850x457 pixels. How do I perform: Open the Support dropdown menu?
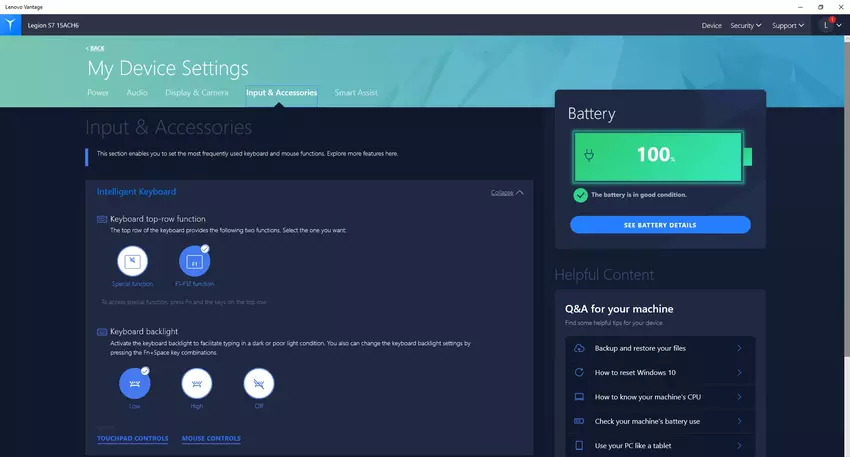coord(789,25)
